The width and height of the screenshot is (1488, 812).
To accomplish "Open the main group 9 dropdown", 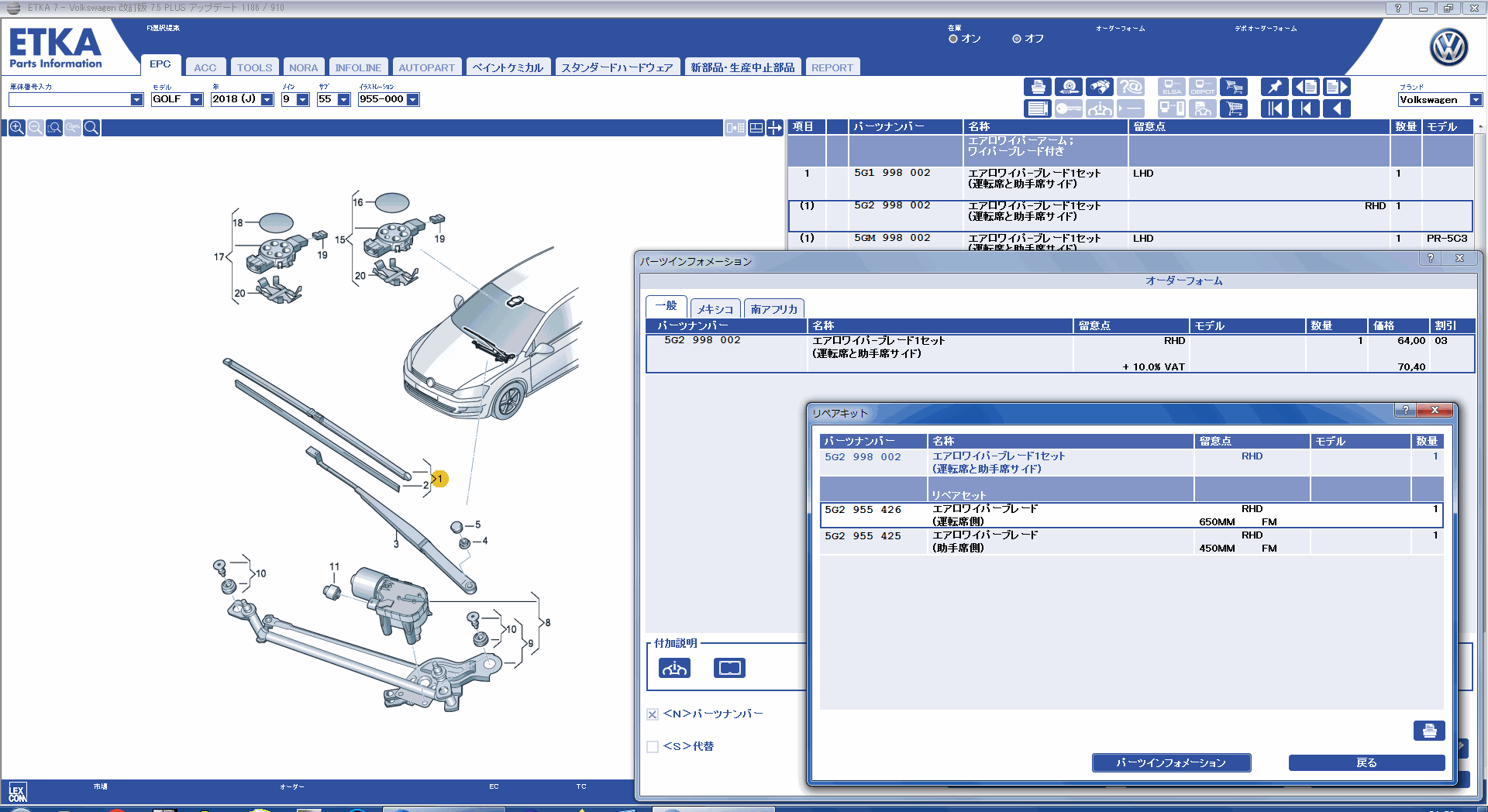I will (302, 99).
